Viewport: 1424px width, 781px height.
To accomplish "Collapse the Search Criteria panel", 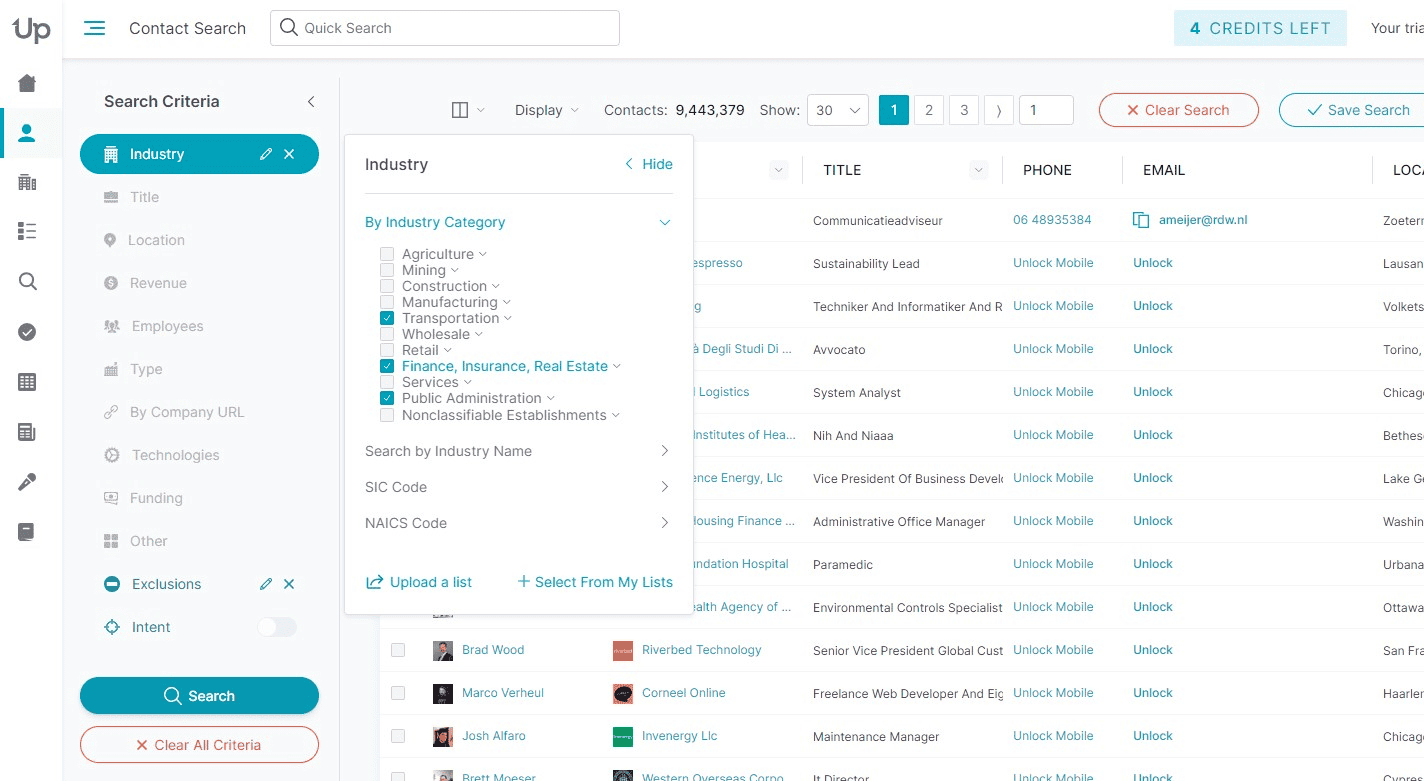I will click(x=311, y=102).
